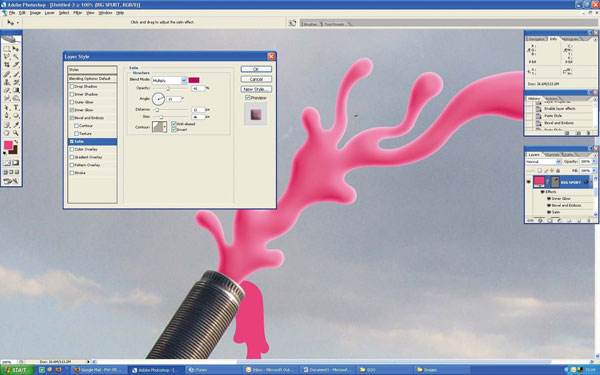
Task: Switch to the Channels tab
Action: (x=552, y=155)
